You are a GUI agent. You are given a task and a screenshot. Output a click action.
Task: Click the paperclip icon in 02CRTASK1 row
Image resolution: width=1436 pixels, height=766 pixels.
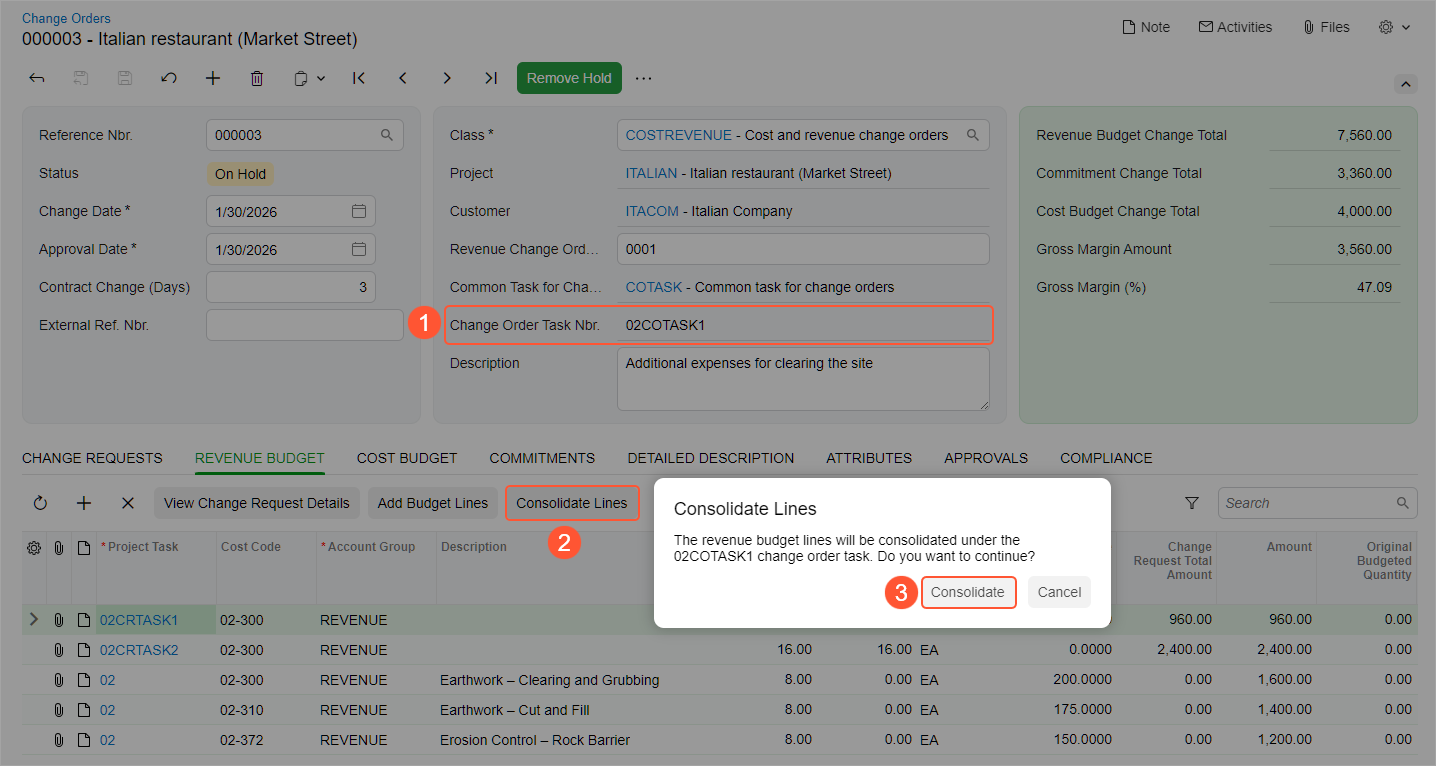pos(59,620)
